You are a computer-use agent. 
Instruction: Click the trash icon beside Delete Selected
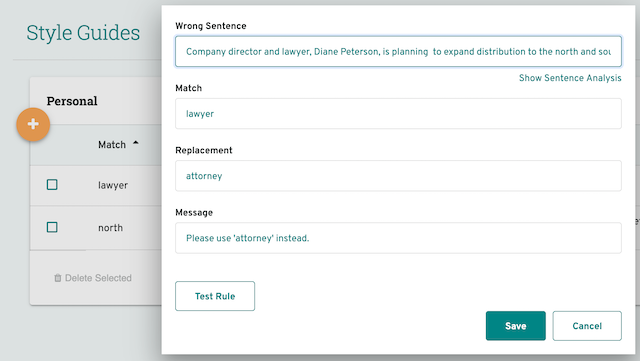pyautogui.click(x=58, y=278)
